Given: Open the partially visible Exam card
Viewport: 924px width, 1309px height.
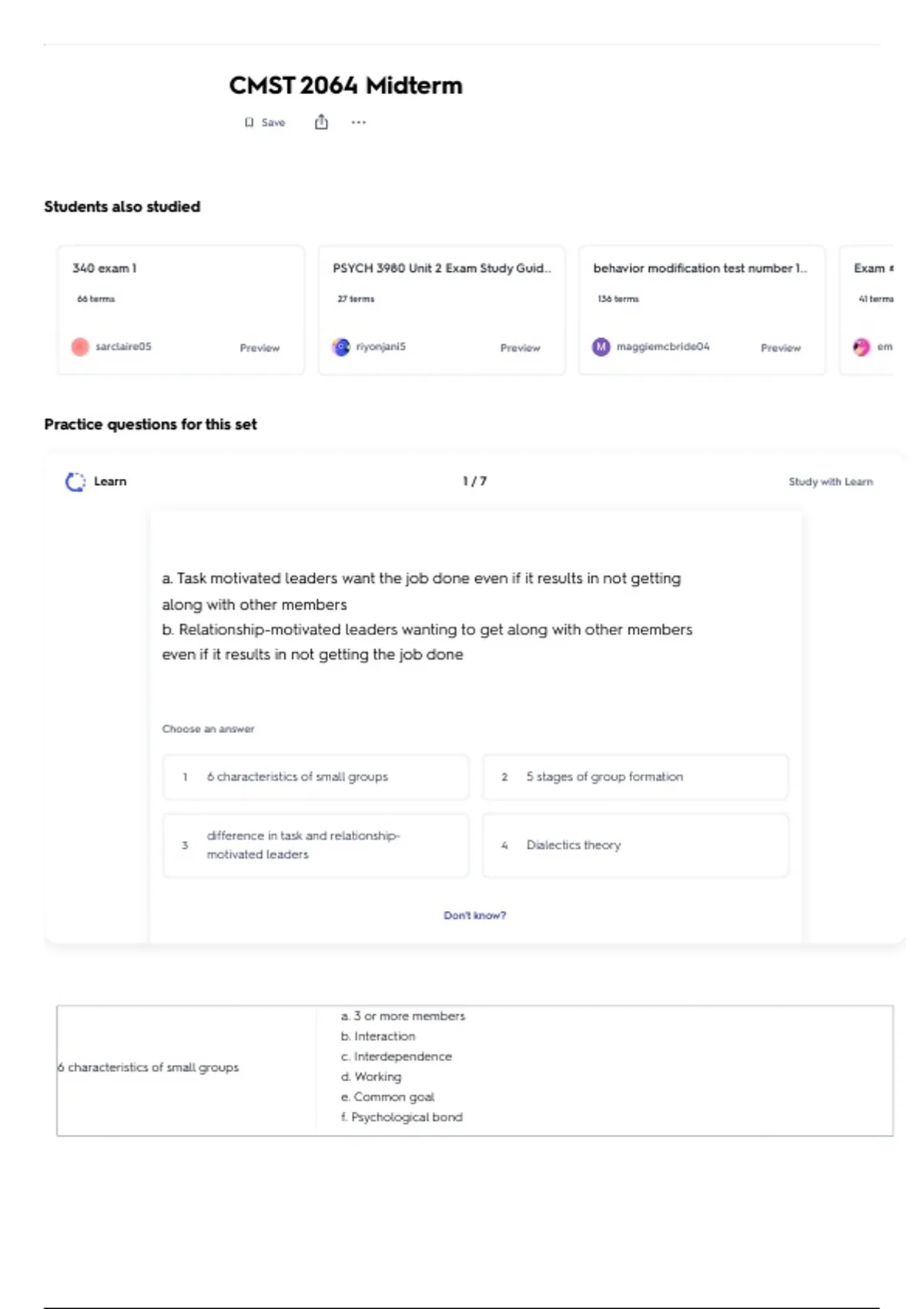Looking at the screenshot, I should tap(867, 310).
